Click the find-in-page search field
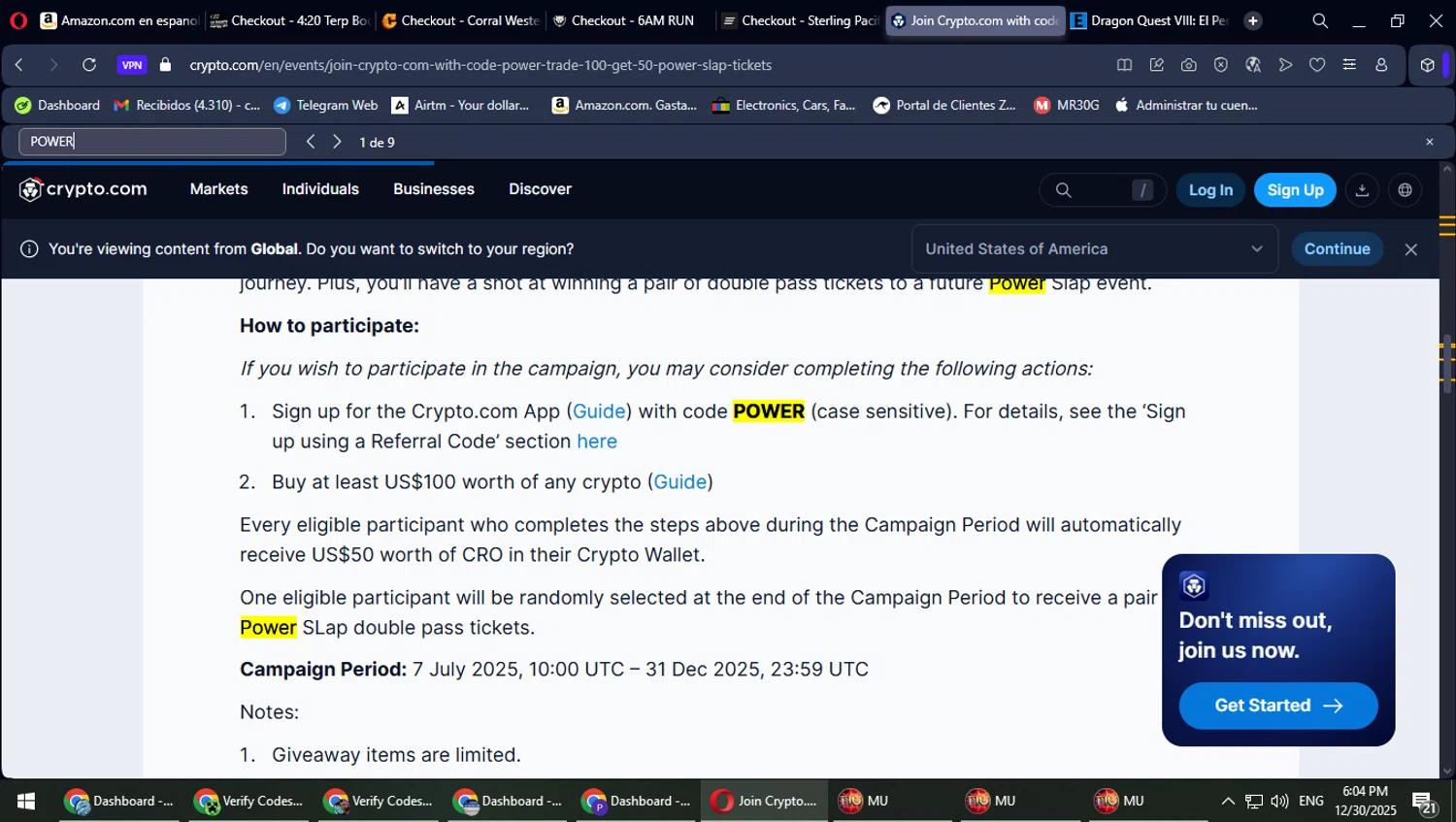This screenshot has width=1456, height=822. [x=152, y=142]
